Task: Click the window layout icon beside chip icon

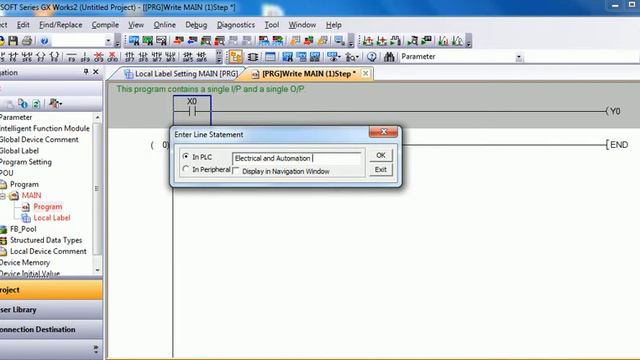Action: click(270, 56)
